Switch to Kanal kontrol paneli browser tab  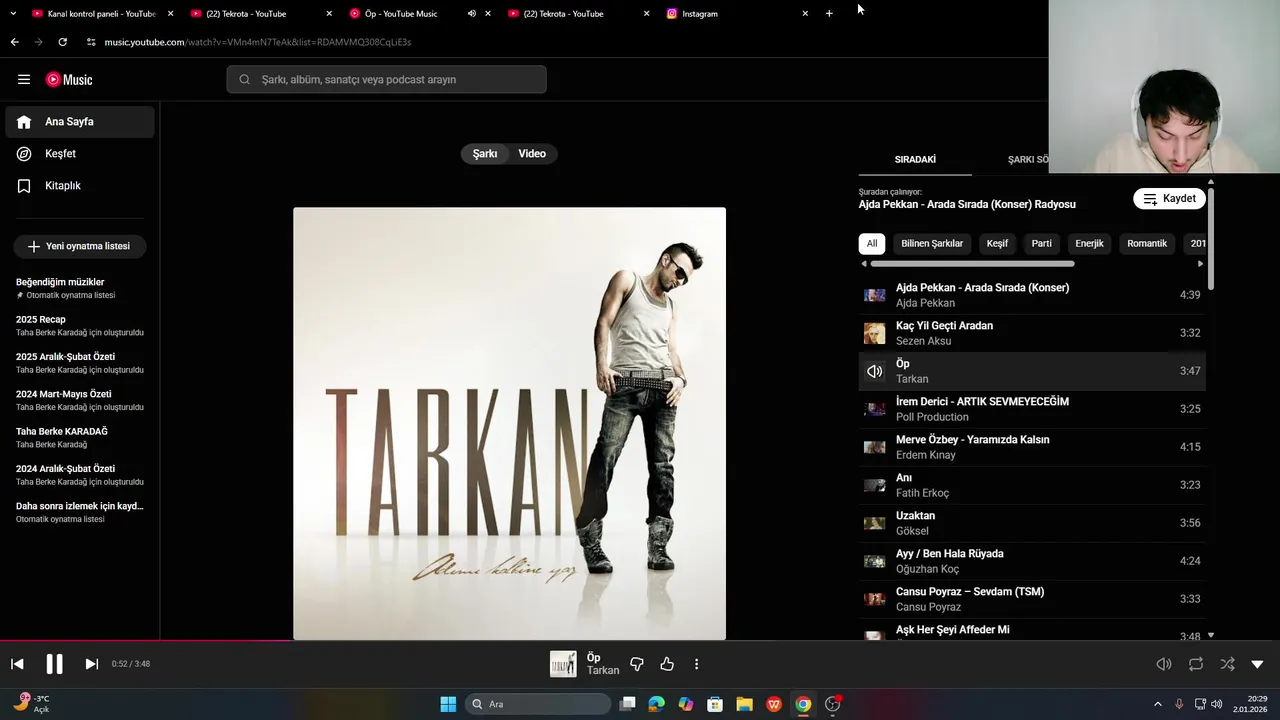(103, 14)
